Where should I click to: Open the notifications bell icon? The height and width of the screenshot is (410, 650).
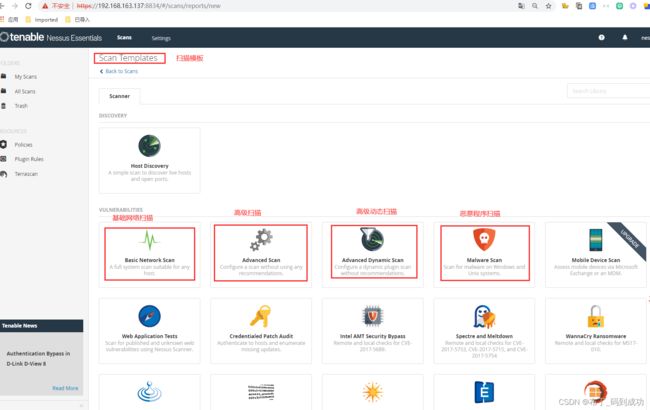pos(625,37)
